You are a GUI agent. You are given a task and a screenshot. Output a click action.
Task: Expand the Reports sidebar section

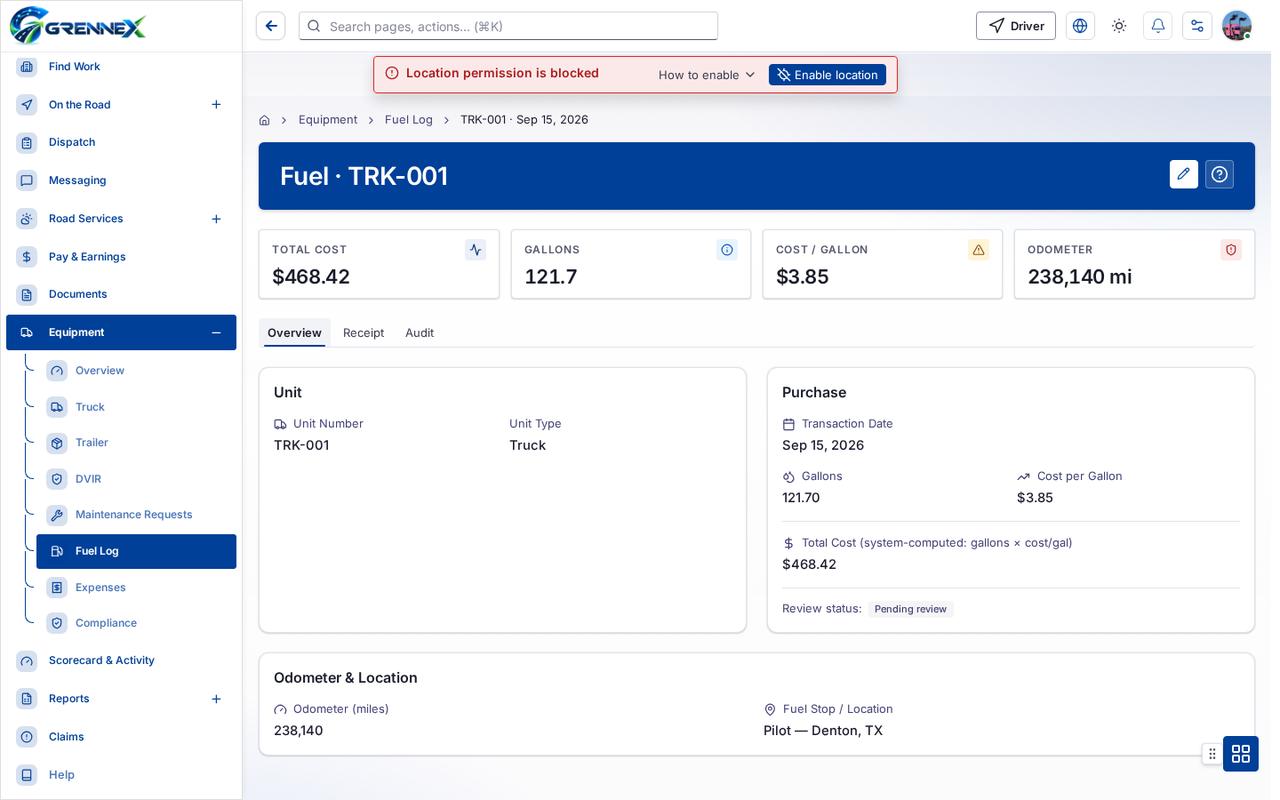pos(216,698)
